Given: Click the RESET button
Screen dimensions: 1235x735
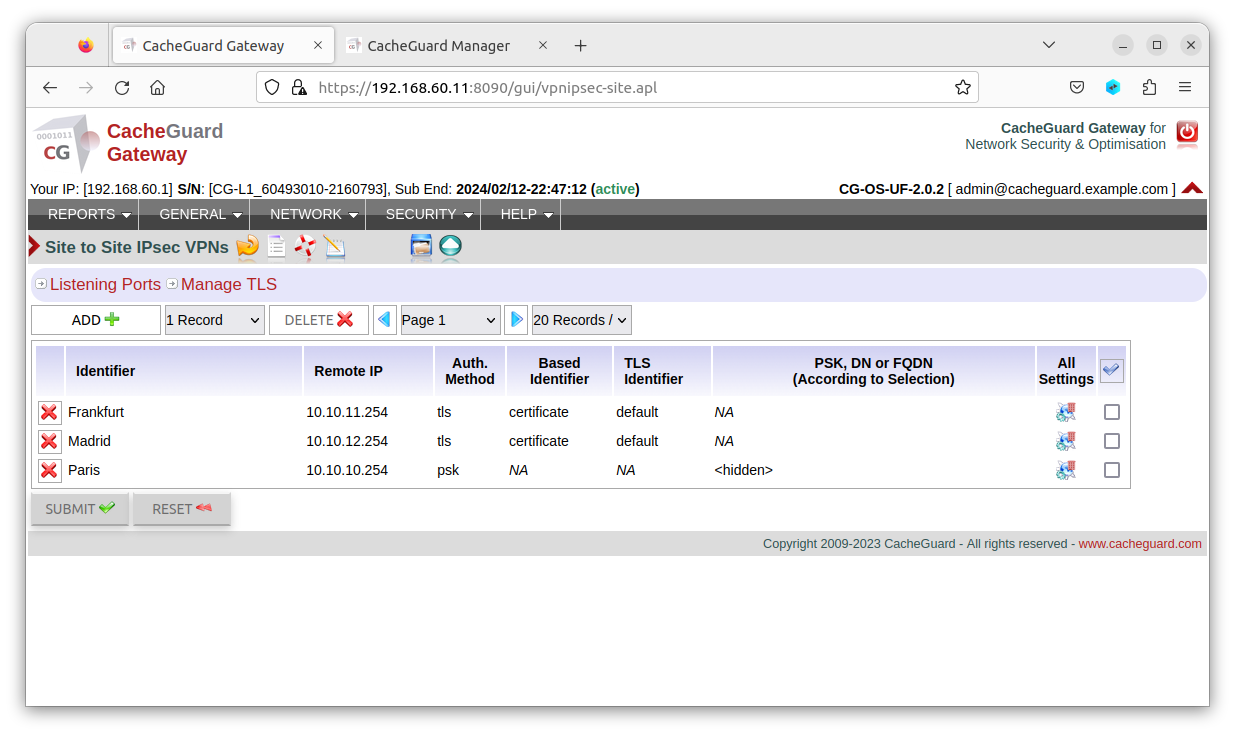Looking at the screenshot, I should (182, 509).
